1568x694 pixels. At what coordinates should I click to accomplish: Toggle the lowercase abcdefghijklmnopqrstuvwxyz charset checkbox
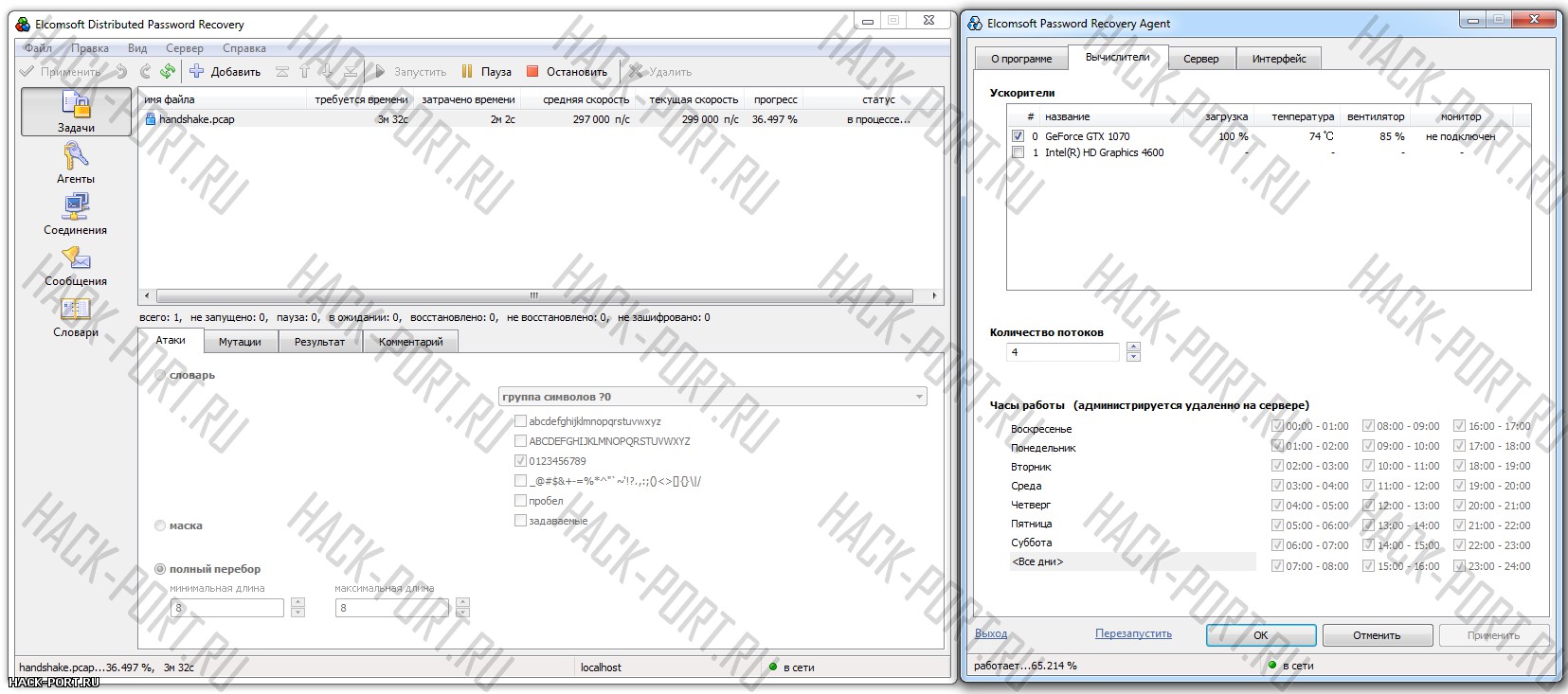[x=520, y=421]
